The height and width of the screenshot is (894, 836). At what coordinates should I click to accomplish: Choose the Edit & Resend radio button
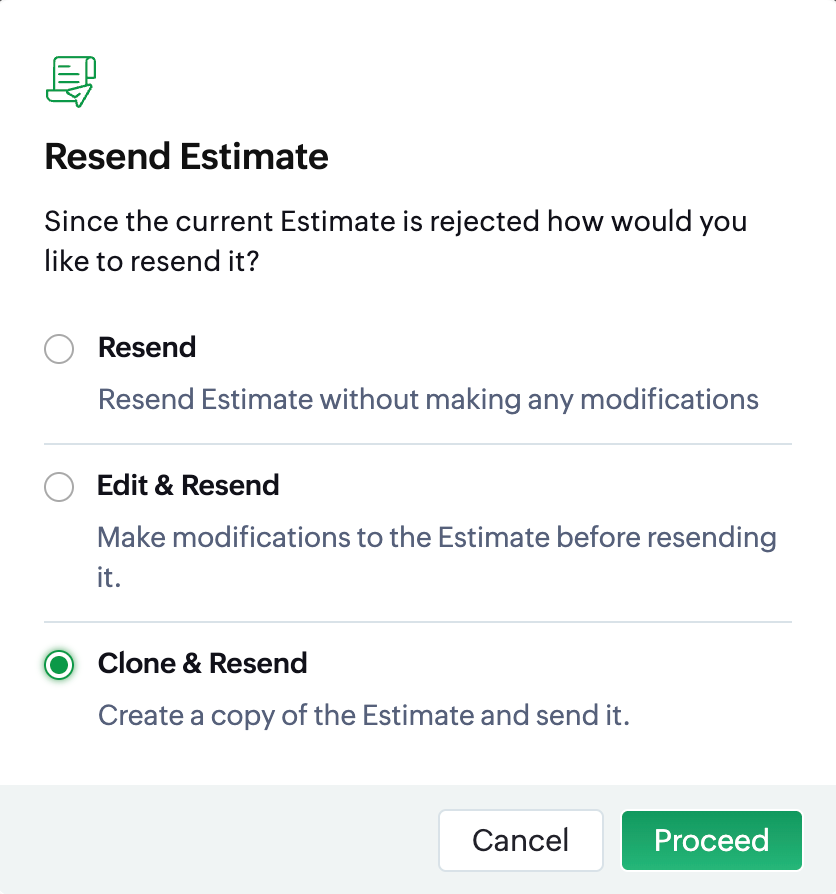pyautogui.click(x=59, y=487)
